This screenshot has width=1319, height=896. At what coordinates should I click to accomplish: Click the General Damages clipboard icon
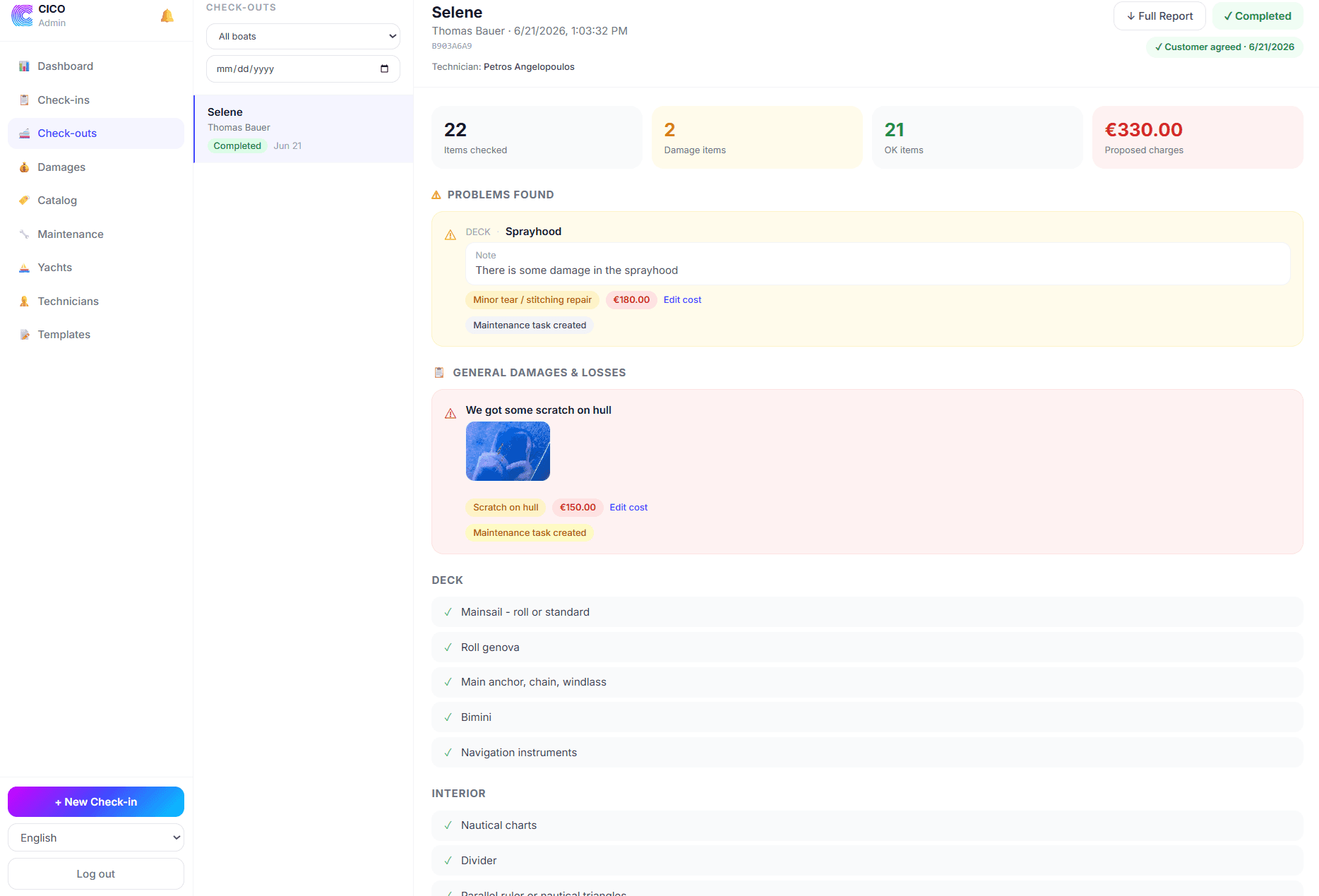(x=438, y=373)
